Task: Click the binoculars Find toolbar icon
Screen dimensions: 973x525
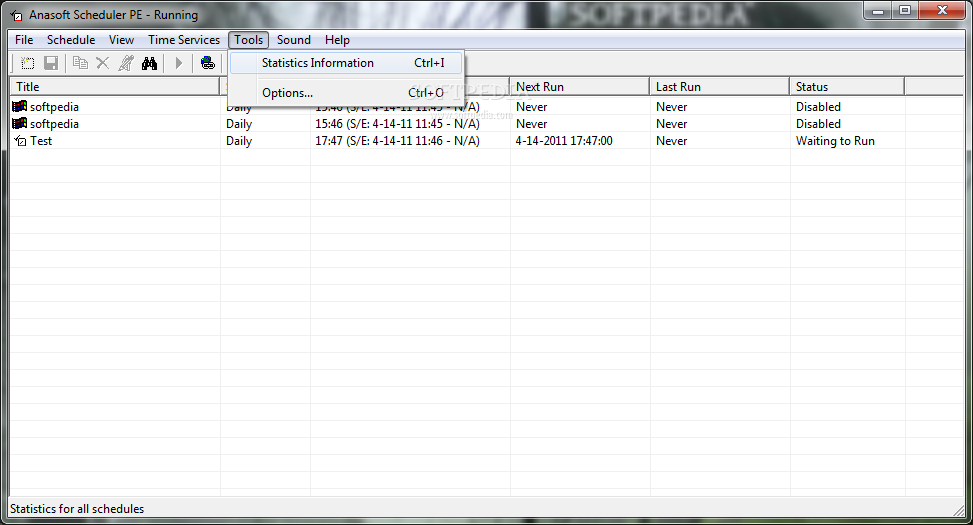Action: (x=150, y=63)
